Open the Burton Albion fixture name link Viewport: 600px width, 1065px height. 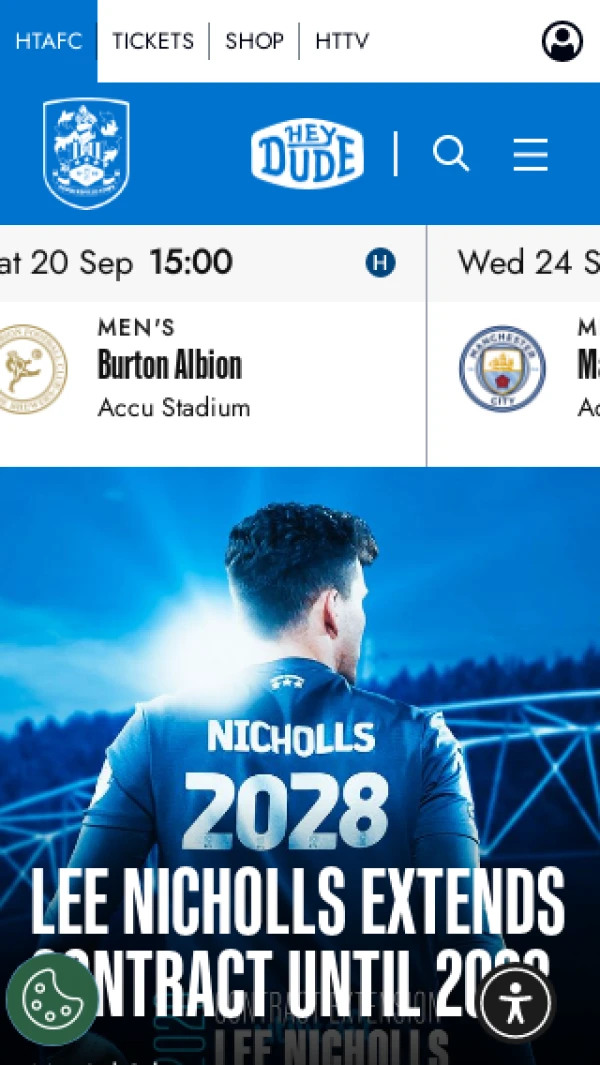click(x=170, y=365)
